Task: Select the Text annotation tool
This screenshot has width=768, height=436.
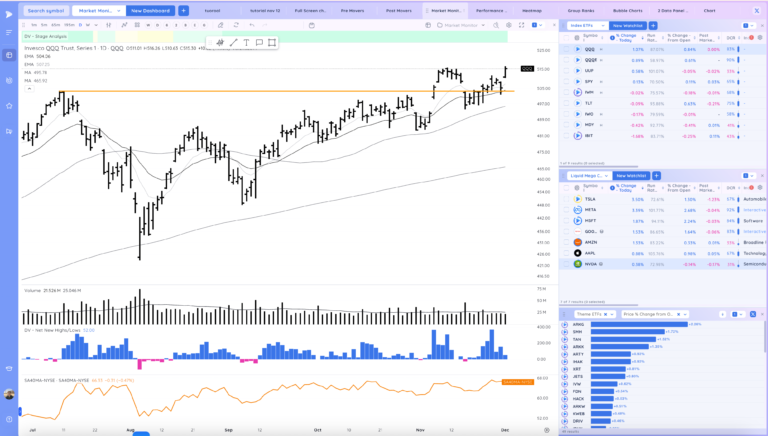Action: tap(246, 43)
